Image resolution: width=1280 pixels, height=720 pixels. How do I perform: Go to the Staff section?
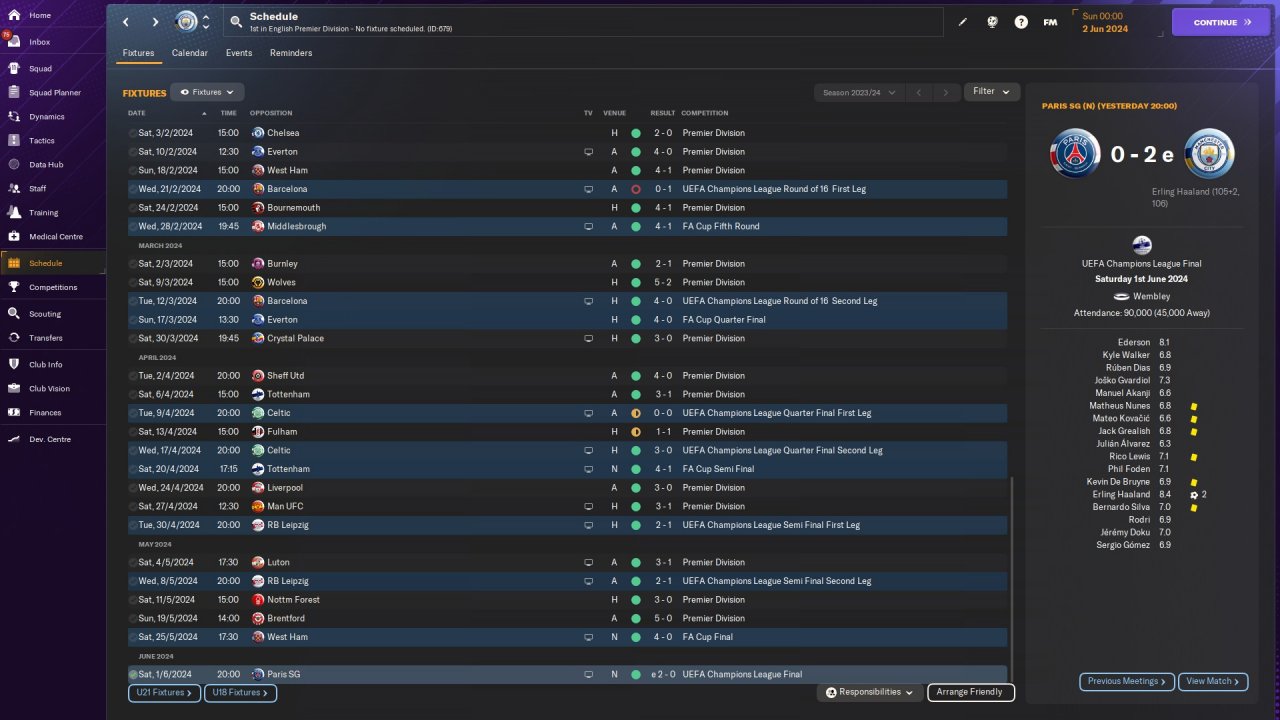38,189
